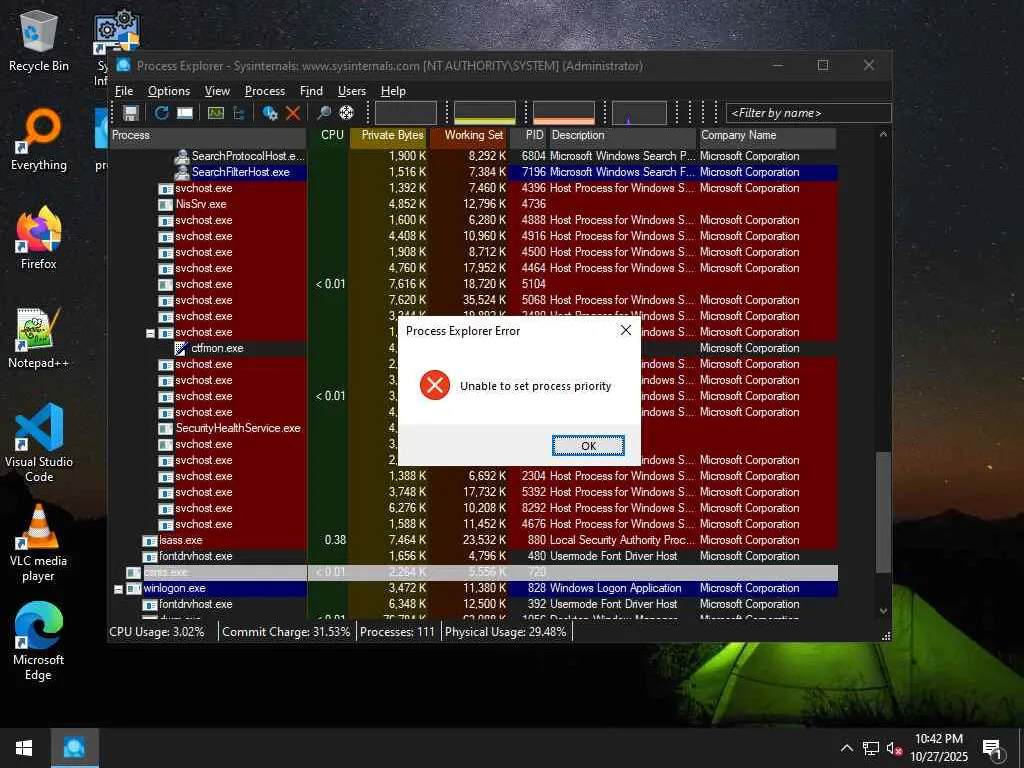Viewport: 1024px width, 768px height.
Task: Click the NisSrv.exe process icon
Action: (166, 204)
